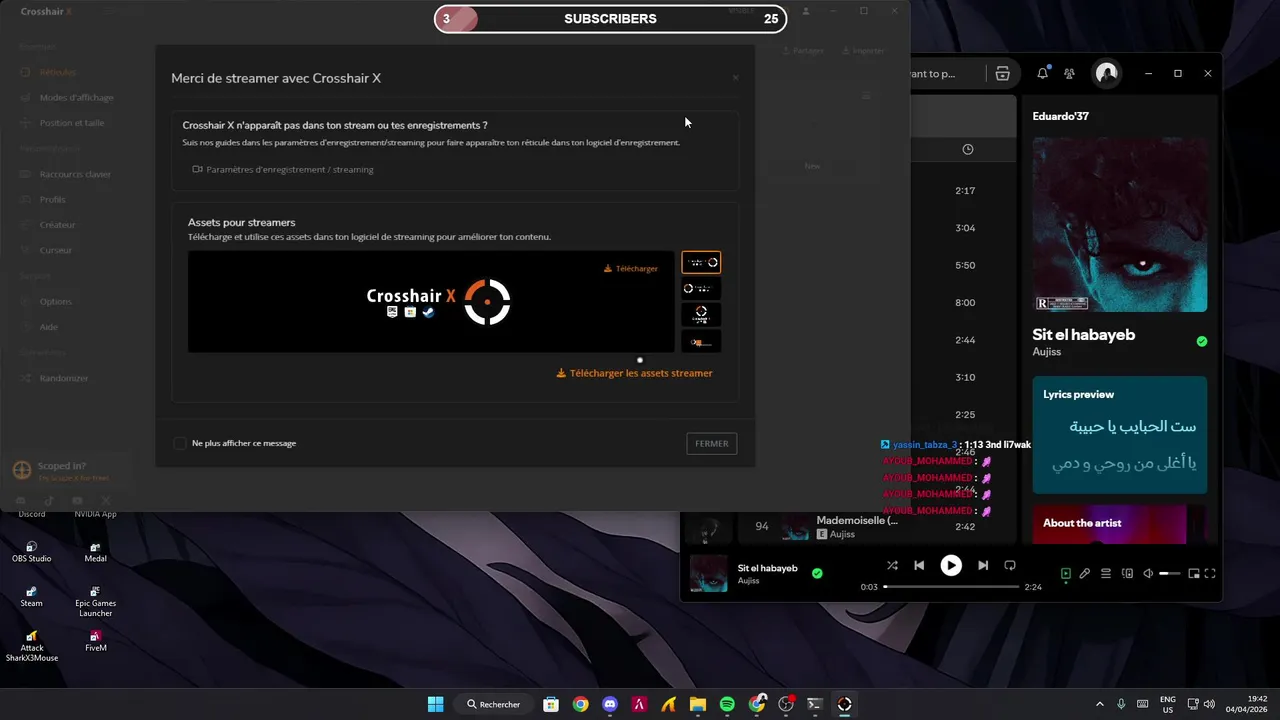Open Spotify Friend Activity icon
Viewport: 1280px width, 720px height.
pos(1069,73)
